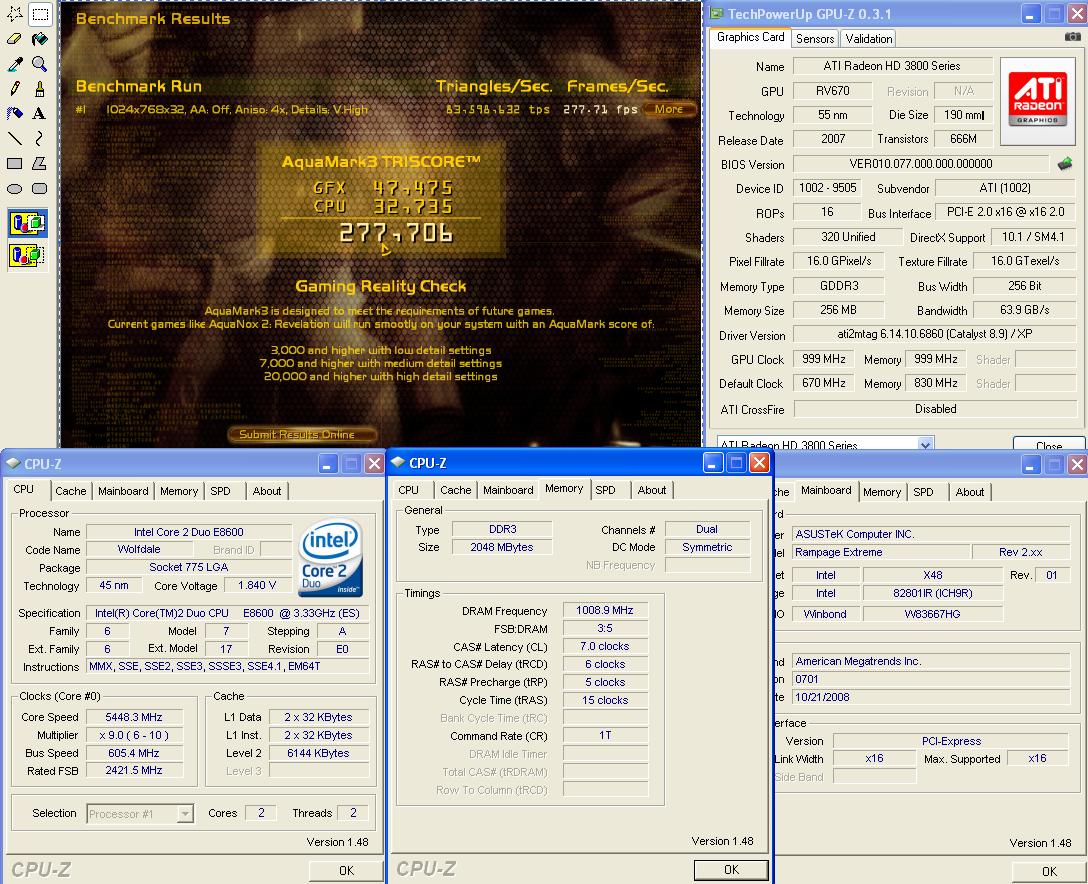The image size is (1088, 884).
Task: Open the Cache tab in left CPU-Z window
Action: click(x=71, y=491)
